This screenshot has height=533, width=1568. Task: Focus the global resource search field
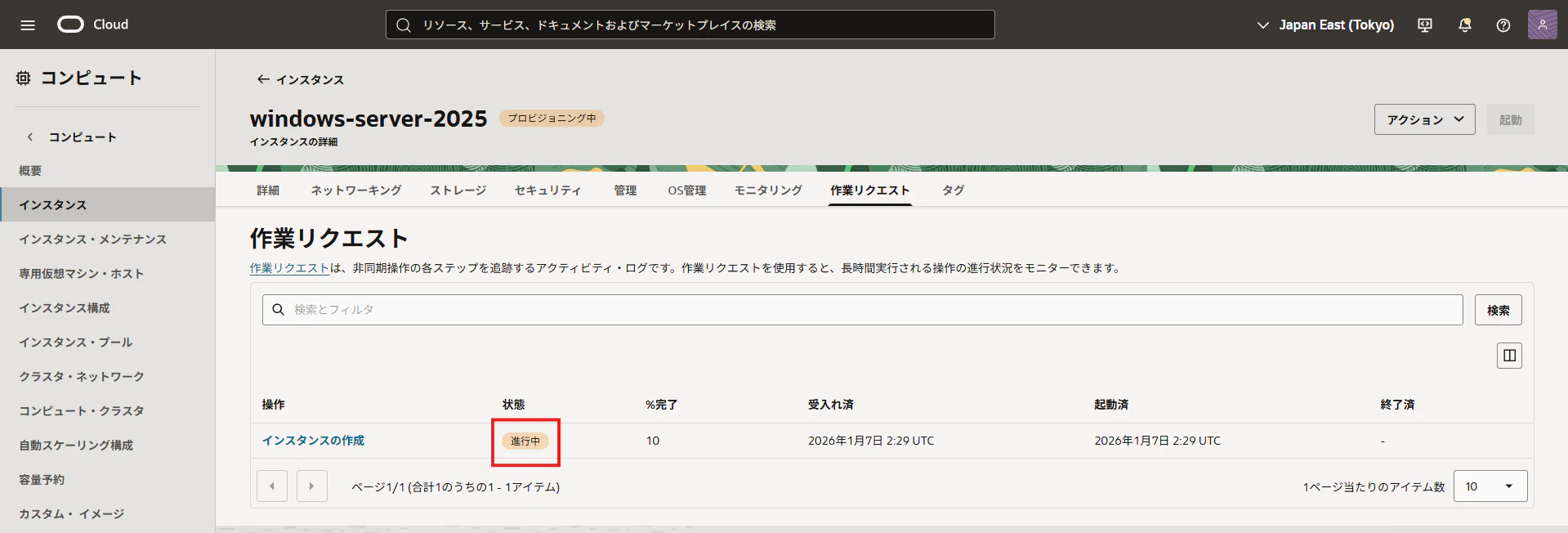690,25
